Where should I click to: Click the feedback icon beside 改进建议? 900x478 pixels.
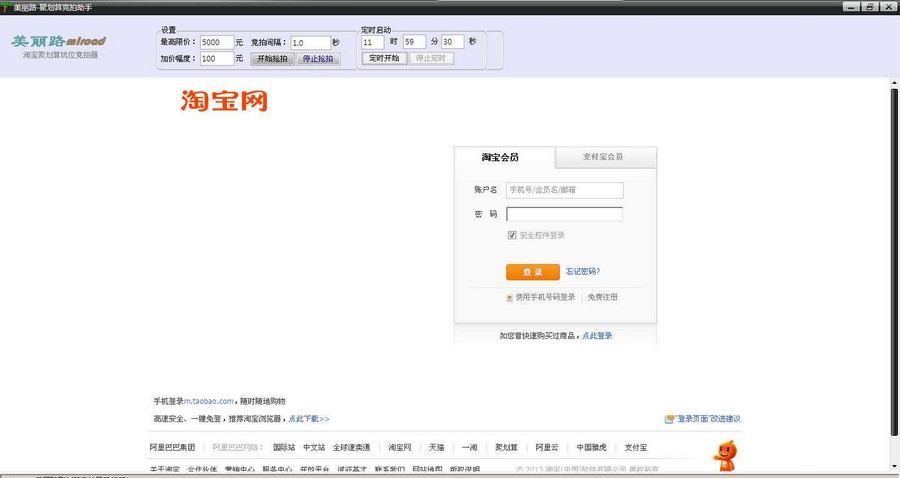point(669,419)
